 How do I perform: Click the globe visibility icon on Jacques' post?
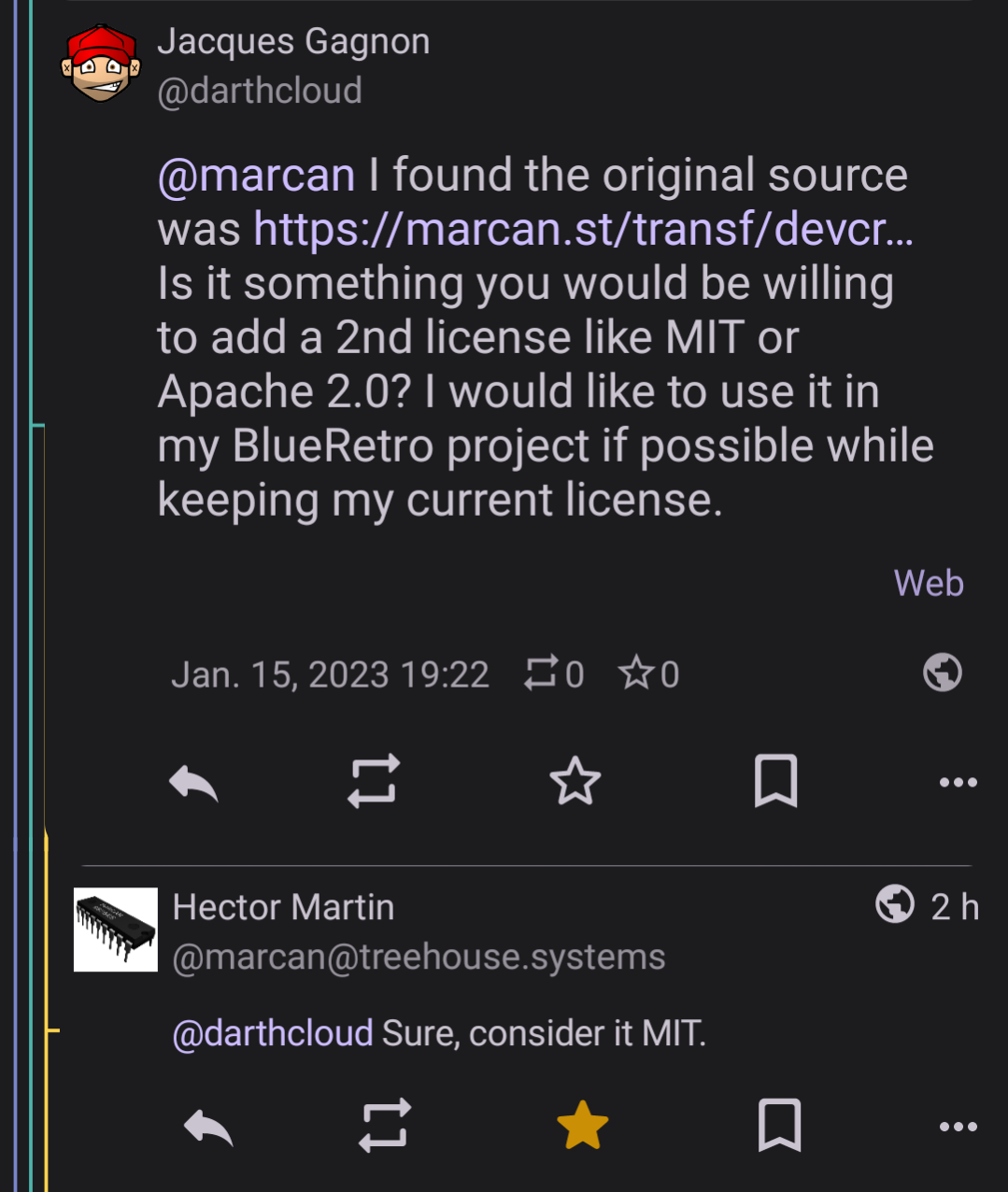(942, 673)
